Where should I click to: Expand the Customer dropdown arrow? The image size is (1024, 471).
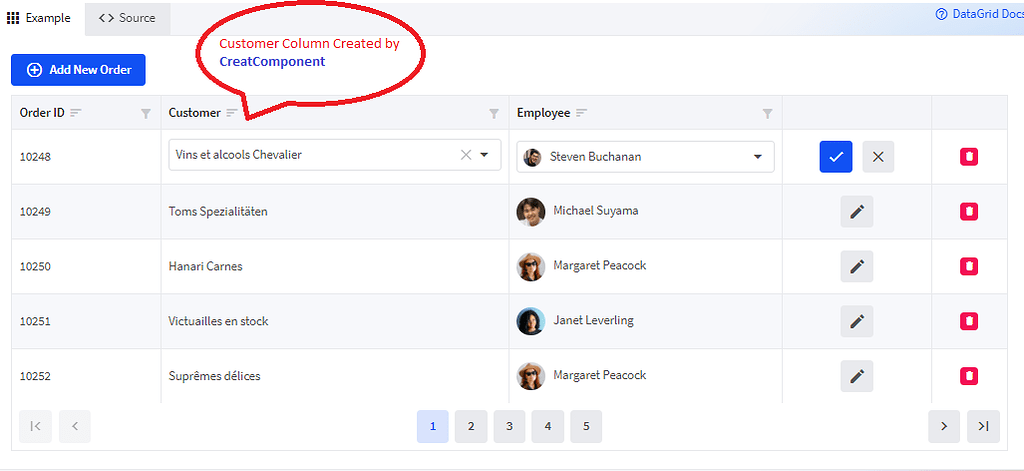pos(485,155)
